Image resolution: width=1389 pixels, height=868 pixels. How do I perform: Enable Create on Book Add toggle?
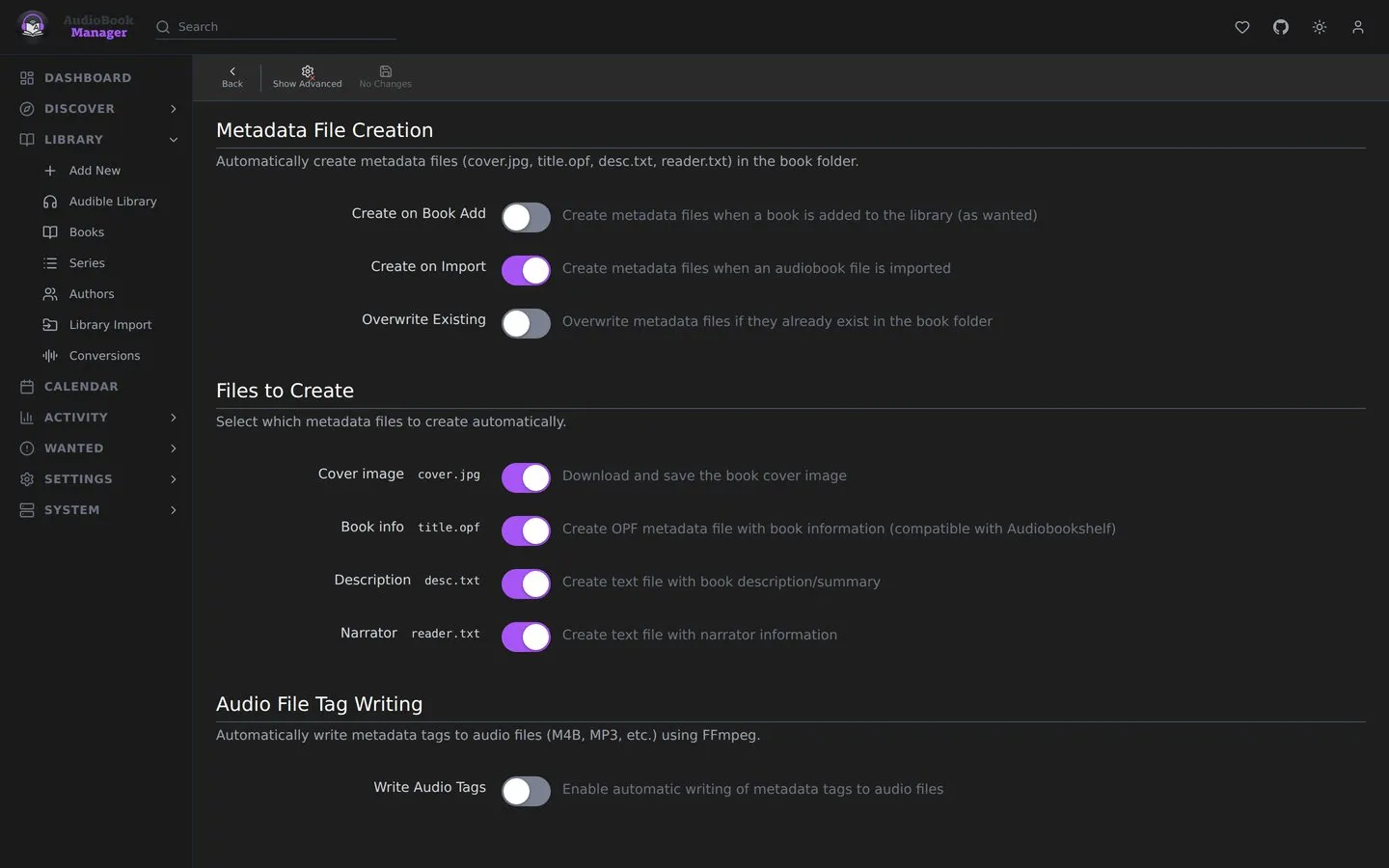tap(526, 217)
